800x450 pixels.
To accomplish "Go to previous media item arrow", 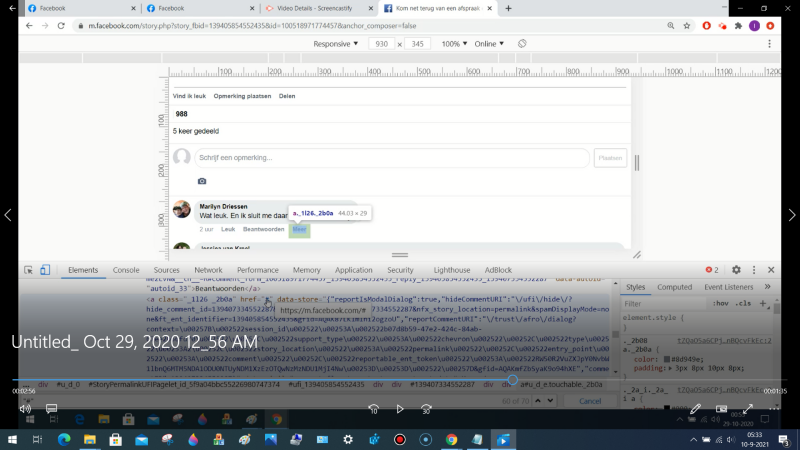I will [8, 215].
